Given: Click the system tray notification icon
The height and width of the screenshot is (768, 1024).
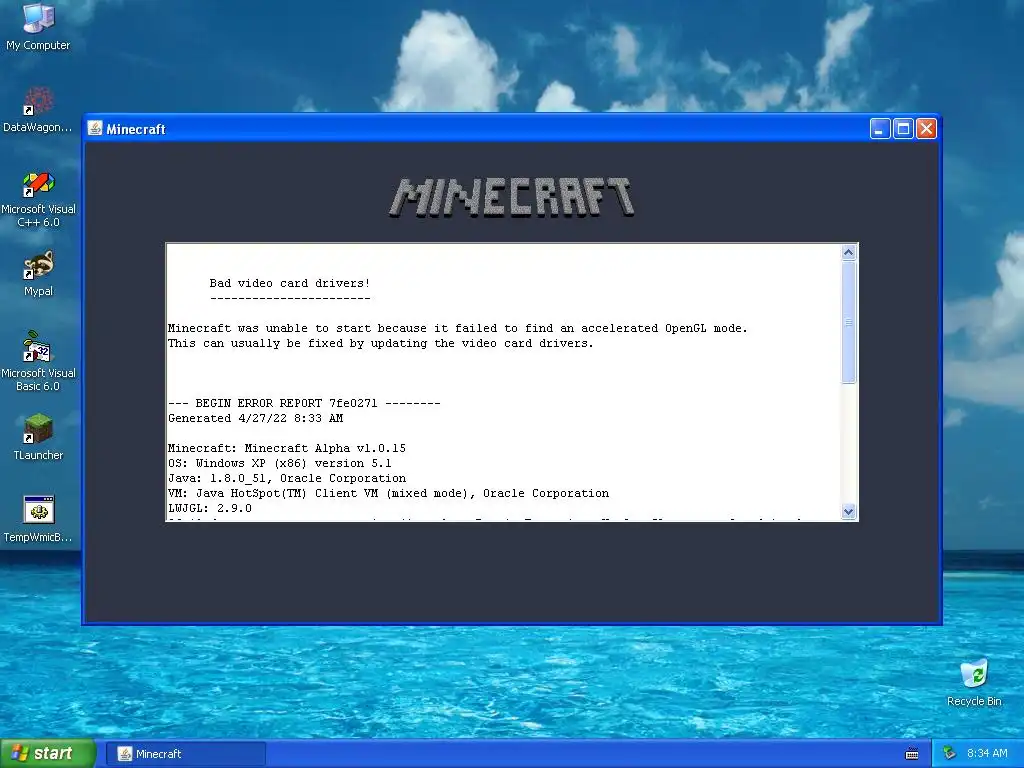Looking at the screenshot, I should (x=950, y=754).
